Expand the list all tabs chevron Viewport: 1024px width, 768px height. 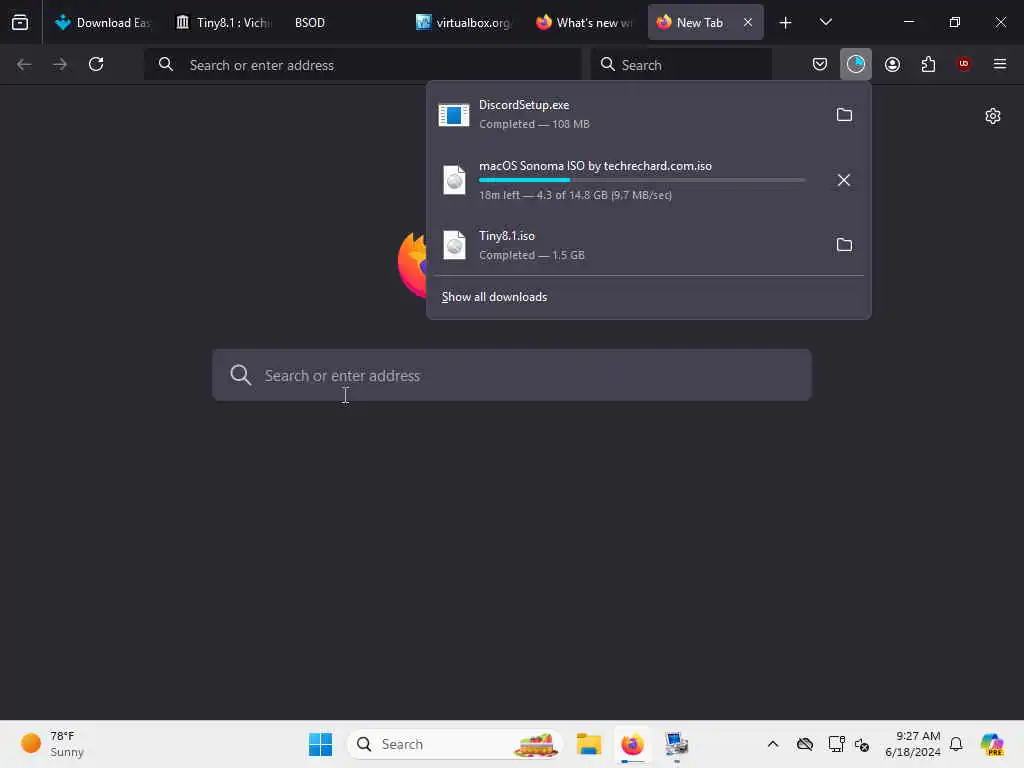tap(825, 22)
